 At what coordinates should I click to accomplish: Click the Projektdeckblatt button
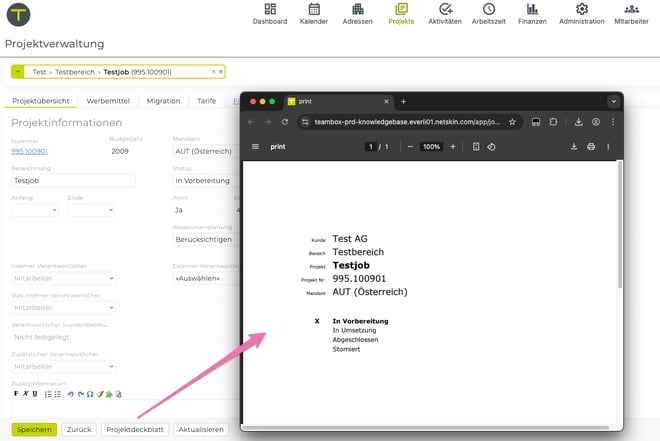pos(135,430)
